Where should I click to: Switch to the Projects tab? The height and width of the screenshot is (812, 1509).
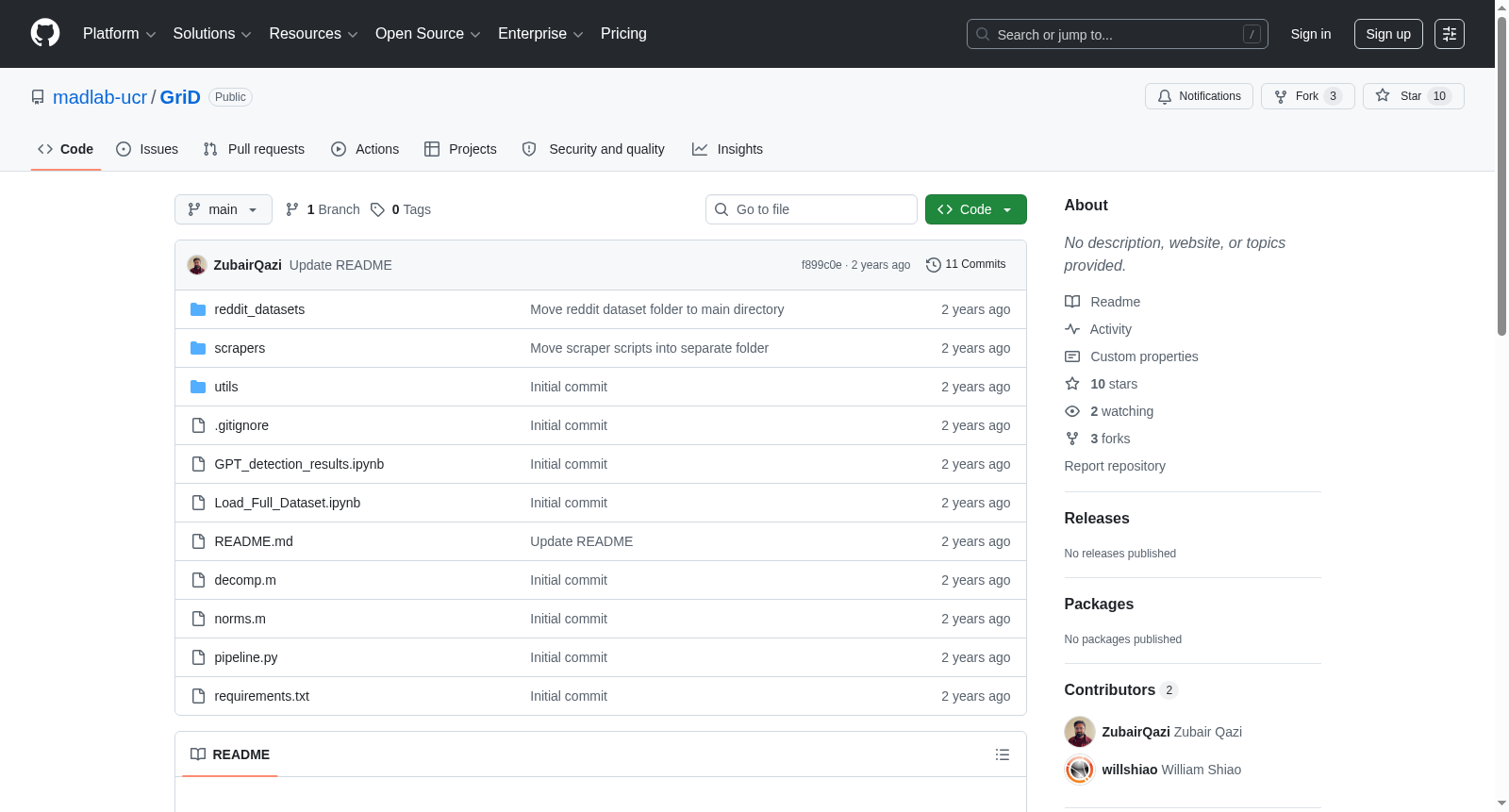click(460, 149)
